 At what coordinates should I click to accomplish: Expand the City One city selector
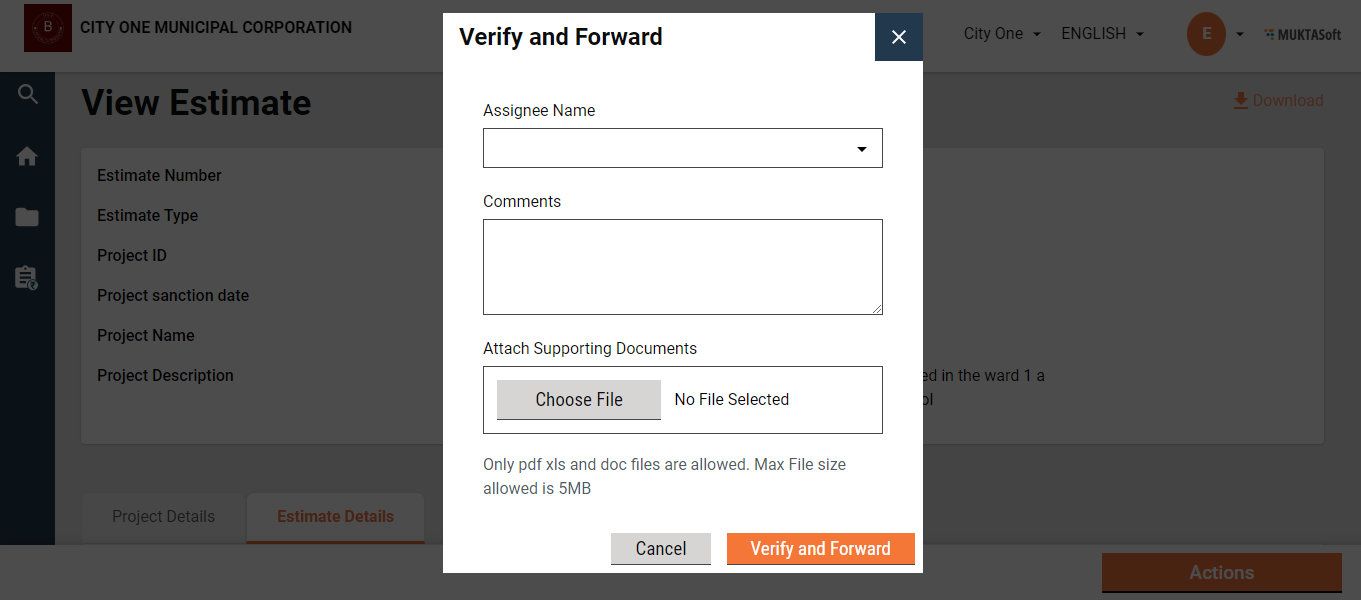[x=1002, y=34]
